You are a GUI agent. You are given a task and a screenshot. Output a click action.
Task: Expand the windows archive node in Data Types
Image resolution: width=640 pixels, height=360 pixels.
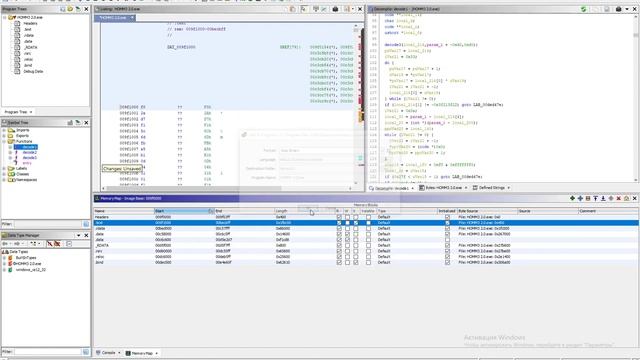click(x=4, y=270)
